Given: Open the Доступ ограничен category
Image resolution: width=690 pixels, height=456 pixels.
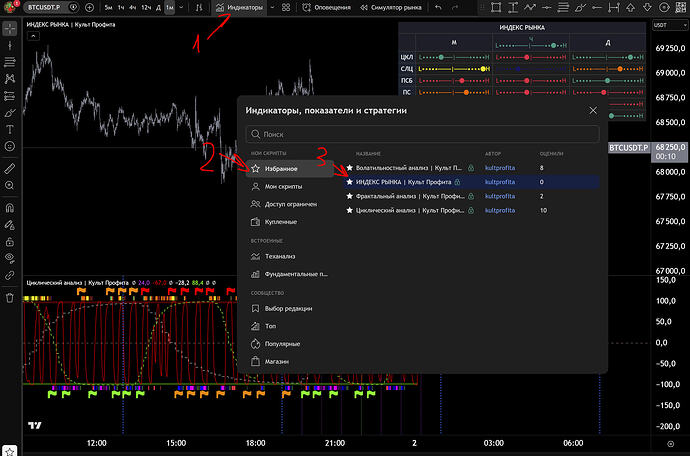Looking at the screenshot, I should pos(290,204).
